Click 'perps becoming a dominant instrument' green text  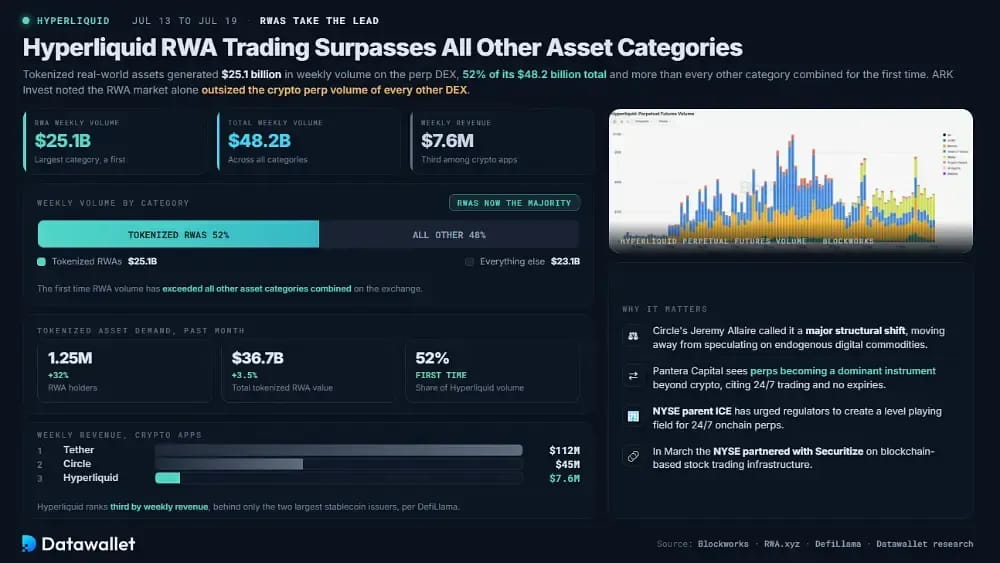click(x=842, y=370)
